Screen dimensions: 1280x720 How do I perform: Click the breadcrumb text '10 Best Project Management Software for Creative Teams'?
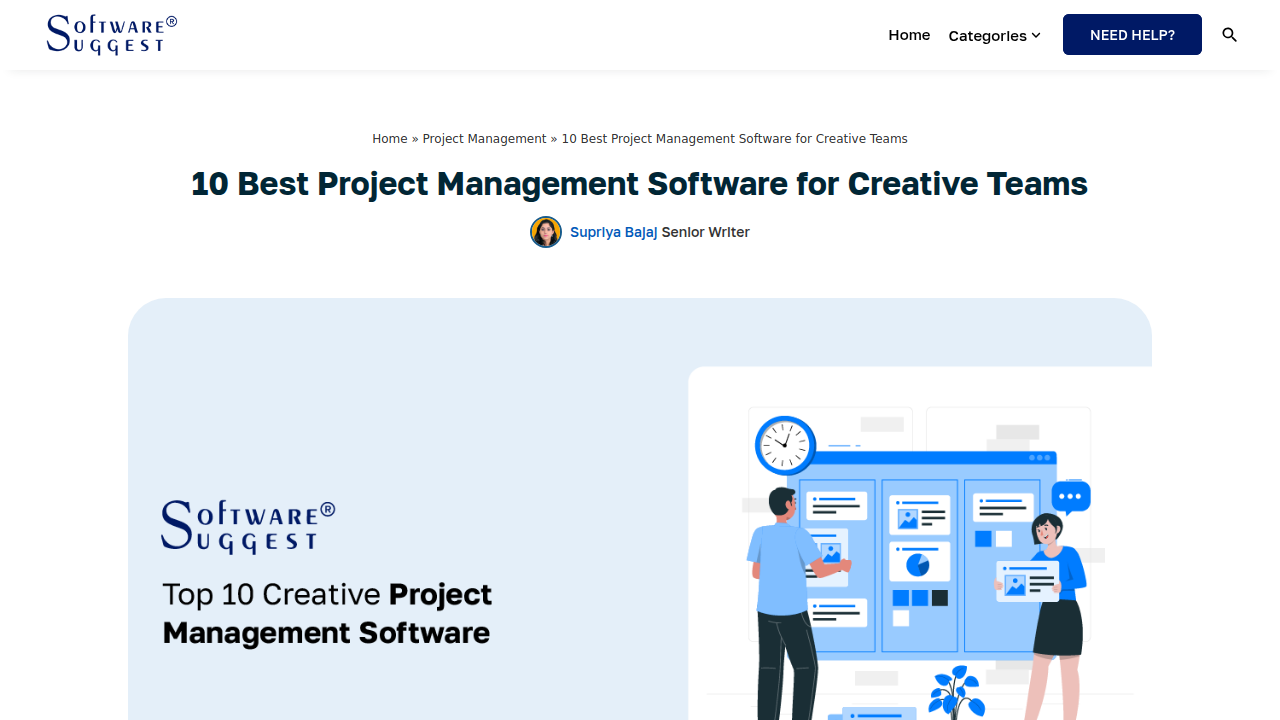[x=735, y=139]
